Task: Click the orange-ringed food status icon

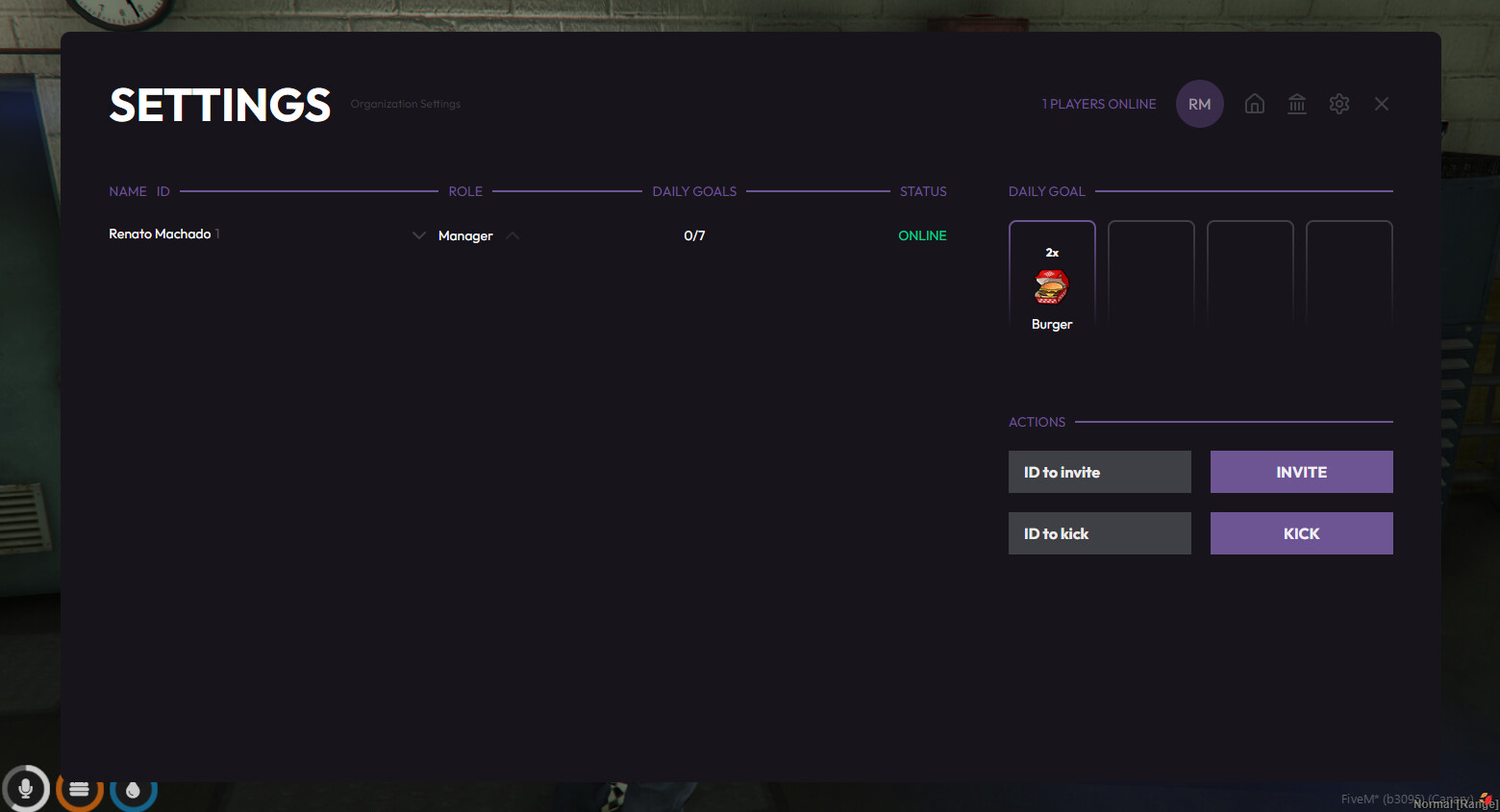Action: [80, 790]
